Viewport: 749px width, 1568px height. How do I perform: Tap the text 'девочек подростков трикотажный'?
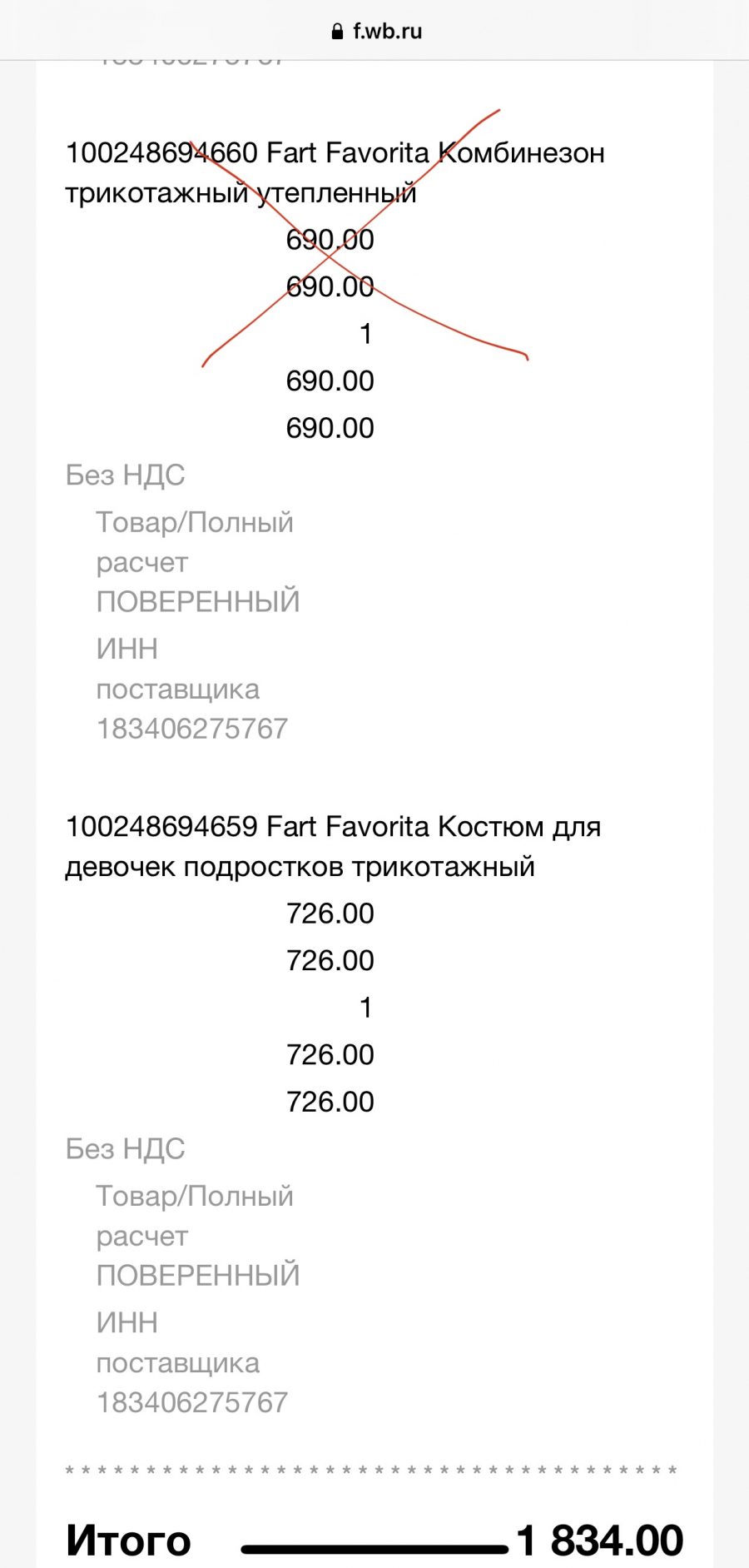click(x=300, y=867)
